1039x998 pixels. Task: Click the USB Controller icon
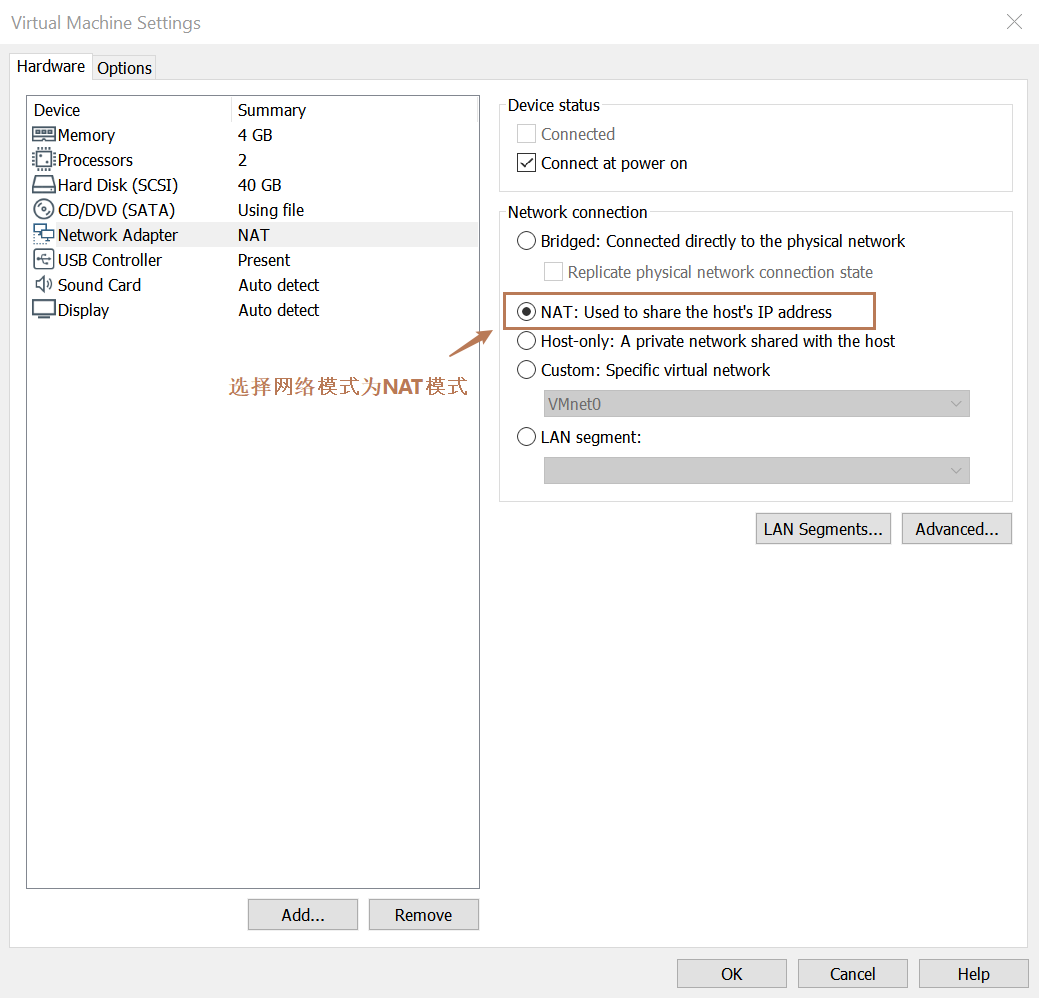[44, 259]
